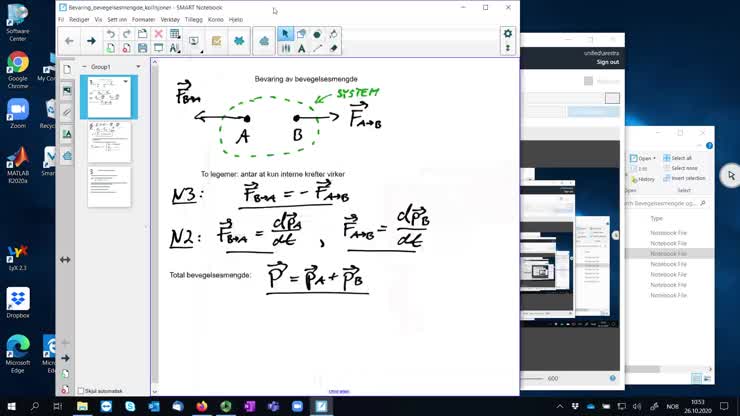Click the 'Sign out' link
Viewport: 740px width, 416px height.
coord(607,62)
